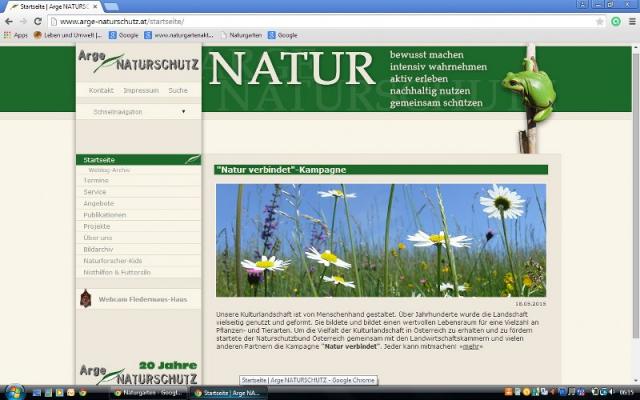Click the taskbar clock
640x400 pixels.
627,393
